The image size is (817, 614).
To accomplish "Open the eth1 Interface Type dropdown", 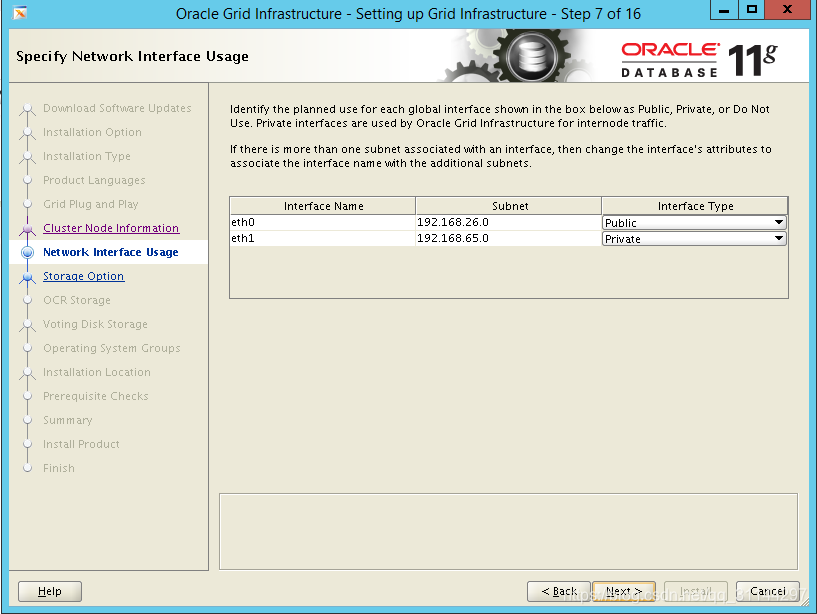I will (x=694, y=239).
